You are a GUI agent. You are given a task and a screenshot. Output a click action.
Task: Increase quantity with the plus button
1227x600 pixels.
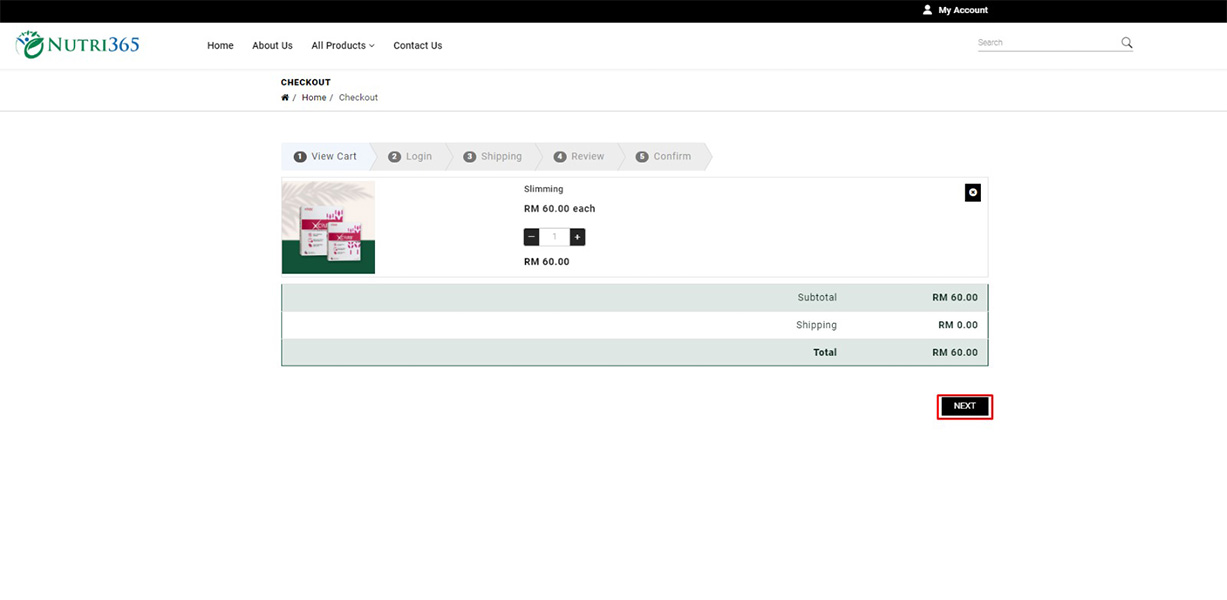tap(577, 237)
